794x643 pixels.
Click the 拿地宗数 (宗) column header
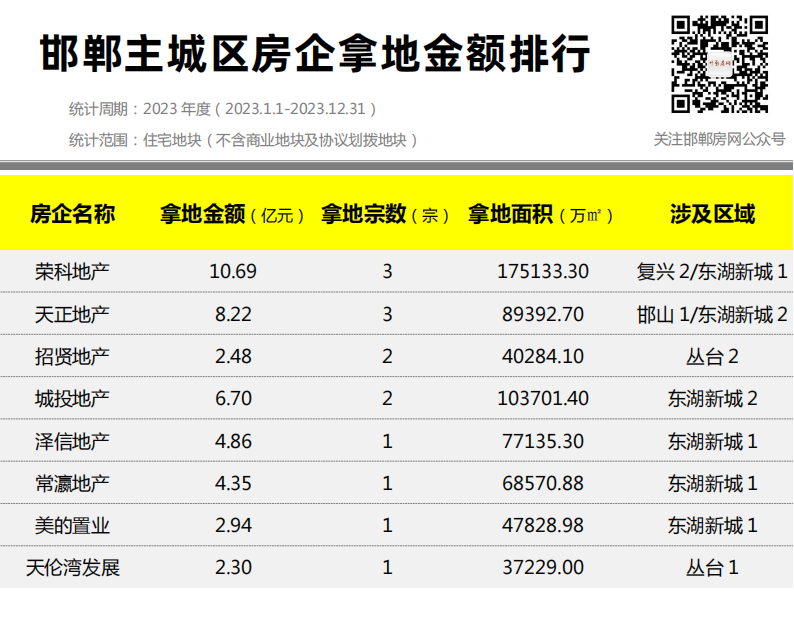[385, 215]
